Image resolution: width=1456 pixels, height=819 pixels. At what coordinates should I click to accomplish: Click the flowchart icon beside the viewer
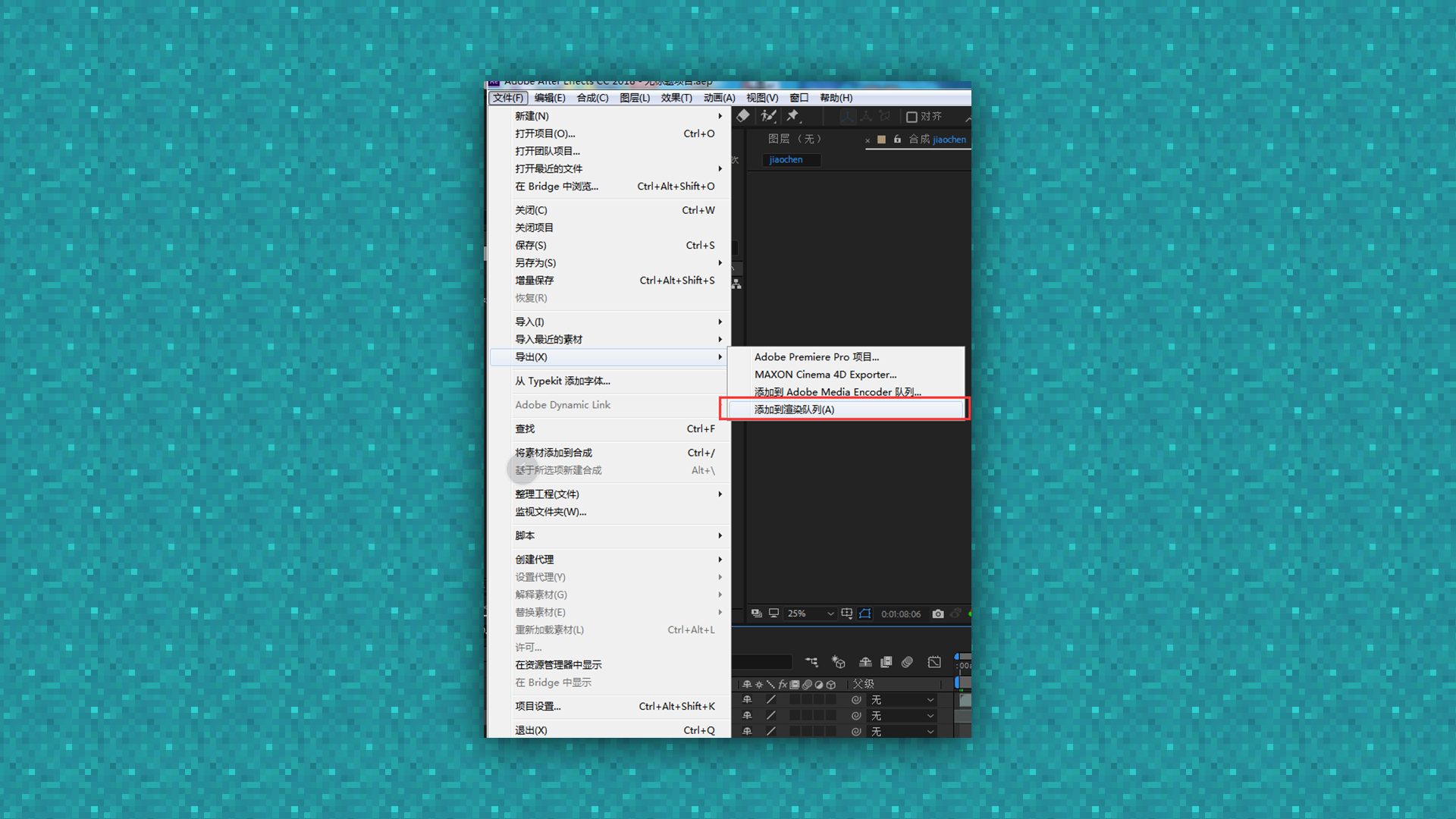(736, 284)
